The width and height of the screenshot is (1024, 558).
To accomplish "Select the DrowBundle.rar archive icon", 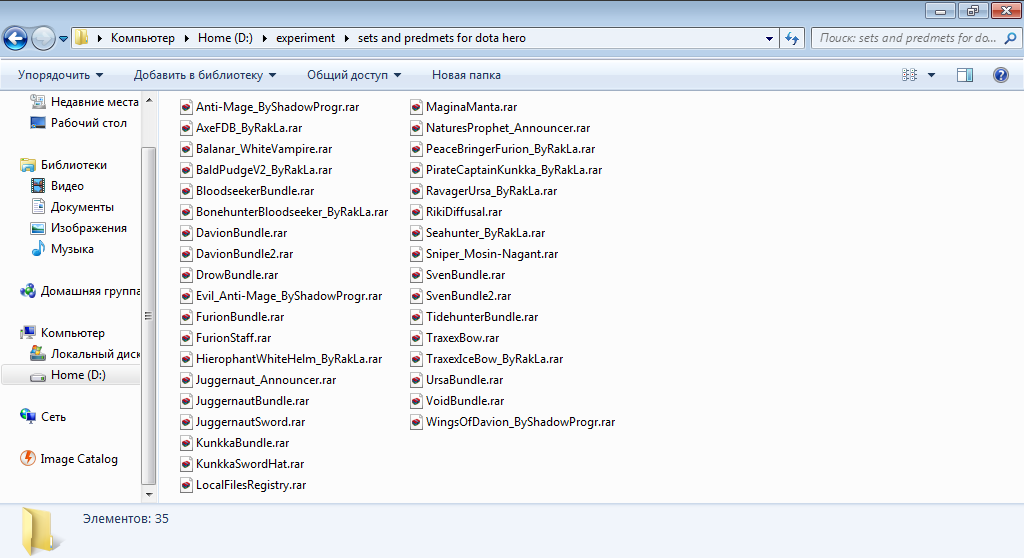I will (x=186, y=275).
